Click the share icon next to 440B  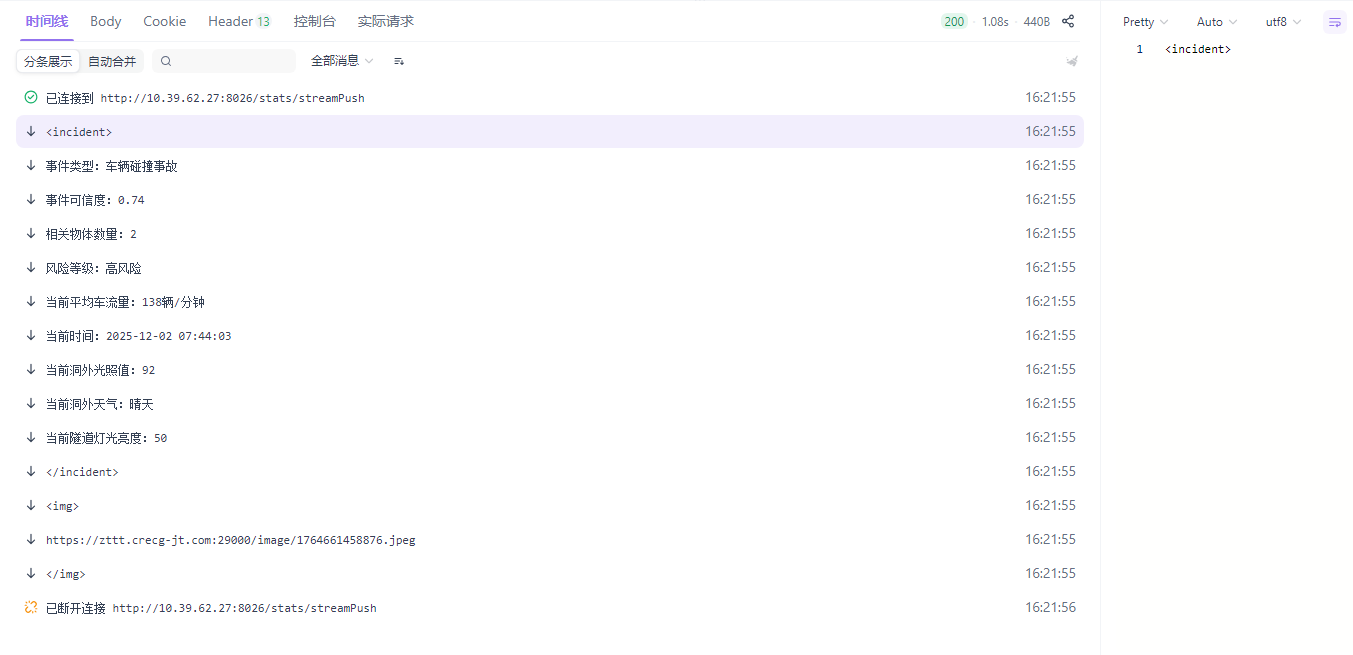coord(1068,21)
